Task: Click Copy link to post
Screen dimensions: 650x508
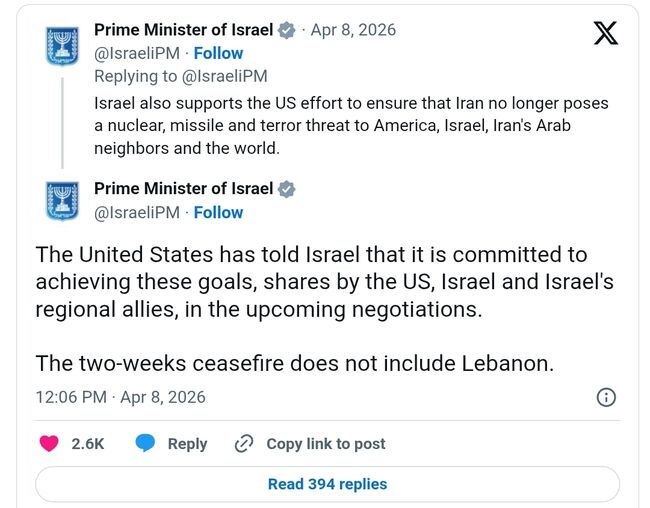Action: [x=325, y=444]
